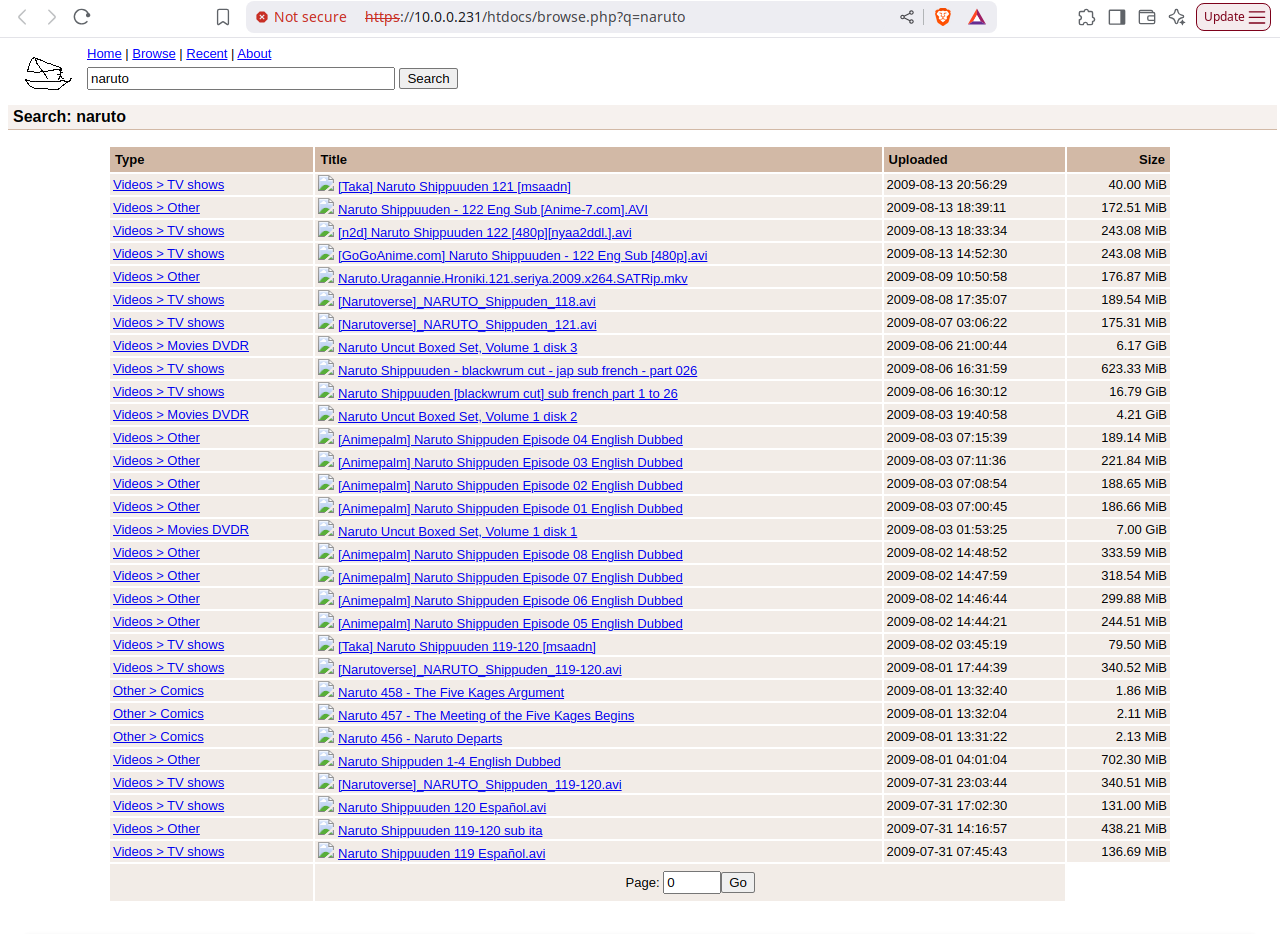Click the naruto search text field
Viewport: 1280px width, 934px height.
[x=241, y=78]
